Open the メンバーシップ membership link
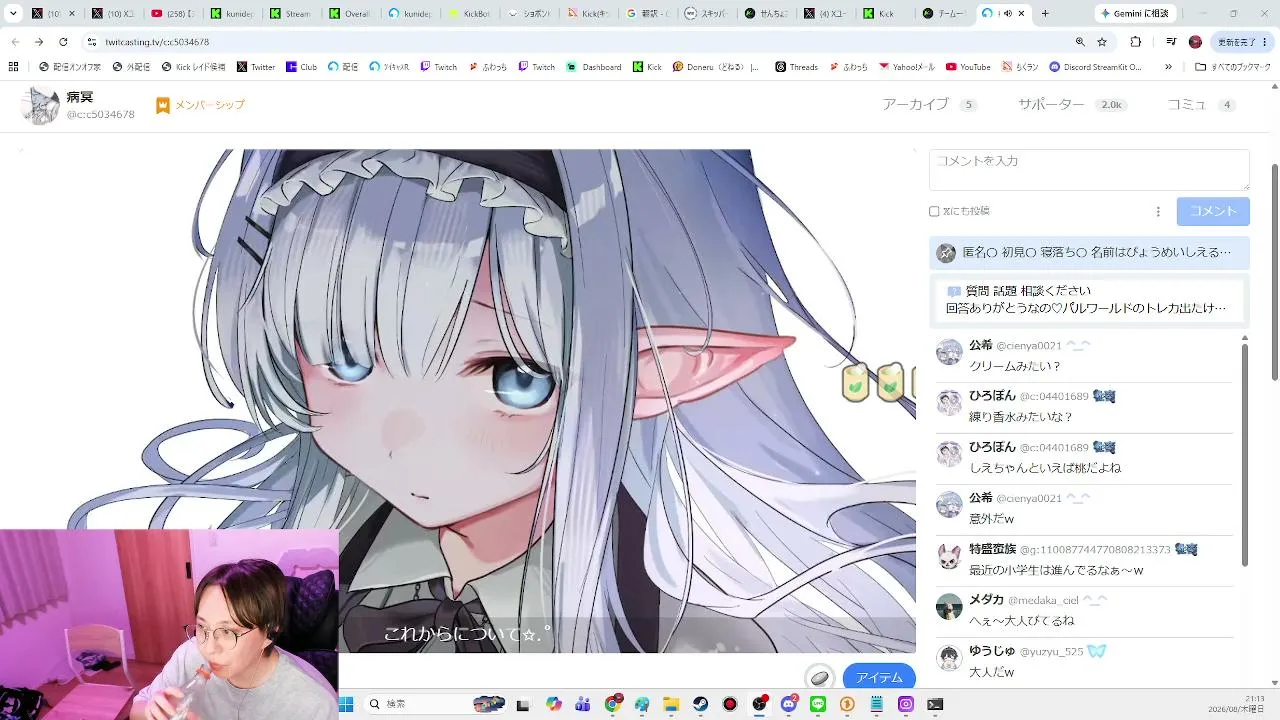 click(x=200, y=105)
